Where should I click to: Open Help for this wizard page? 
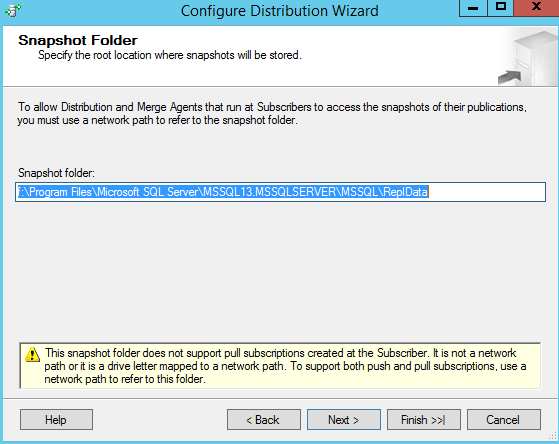pyautogui.click(x=56, y=420)
